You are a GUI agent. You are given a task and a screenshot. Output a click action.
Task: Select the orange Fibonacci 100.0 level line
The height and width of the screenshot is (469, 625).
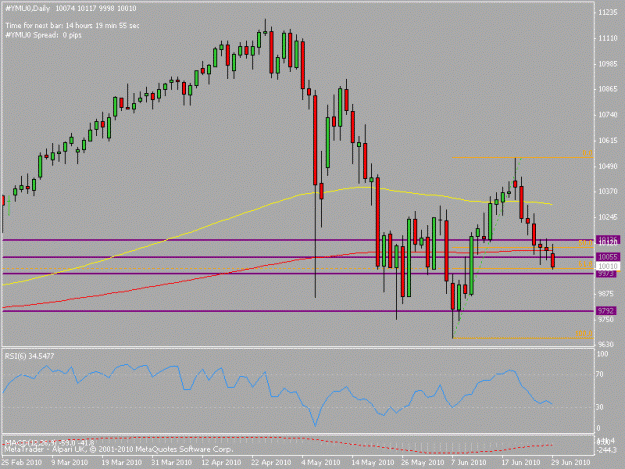coord(523,338)
